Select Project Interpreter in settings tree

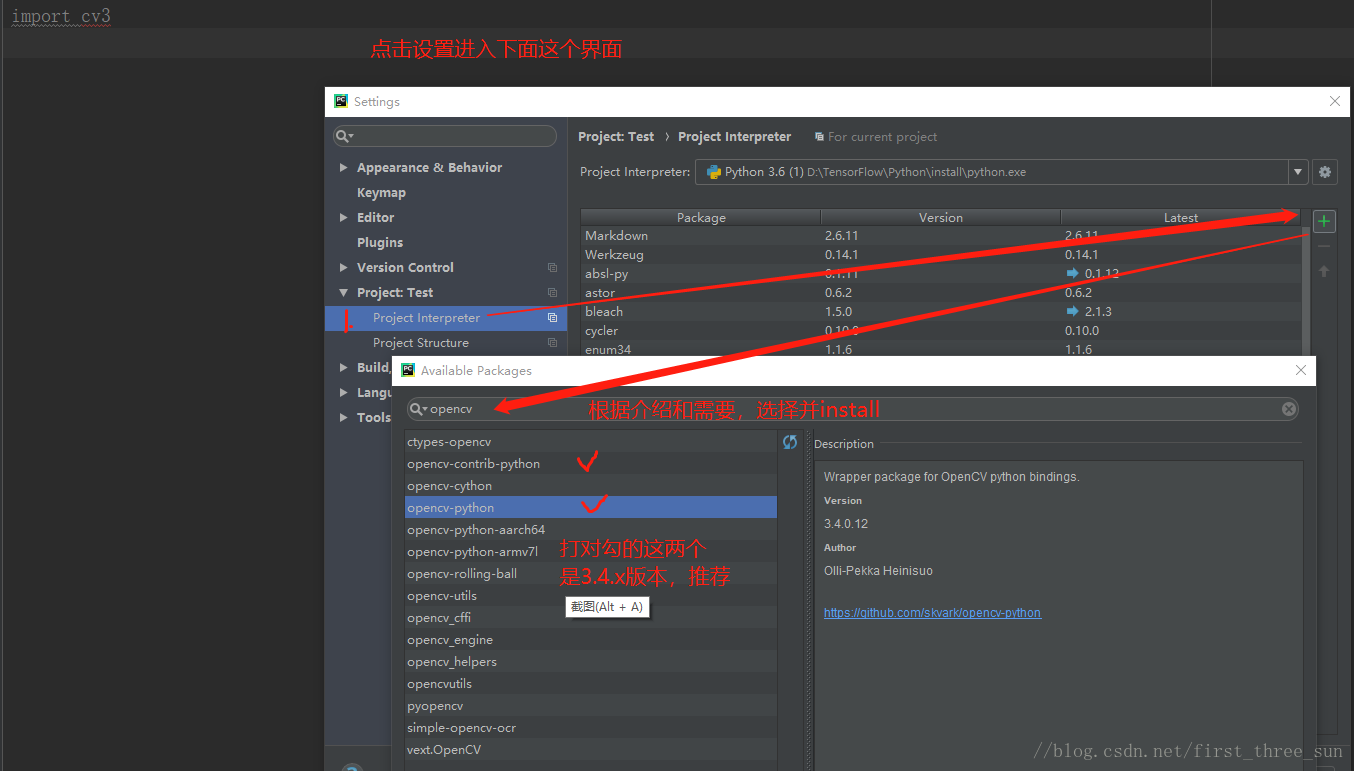[x=446, y=318]
